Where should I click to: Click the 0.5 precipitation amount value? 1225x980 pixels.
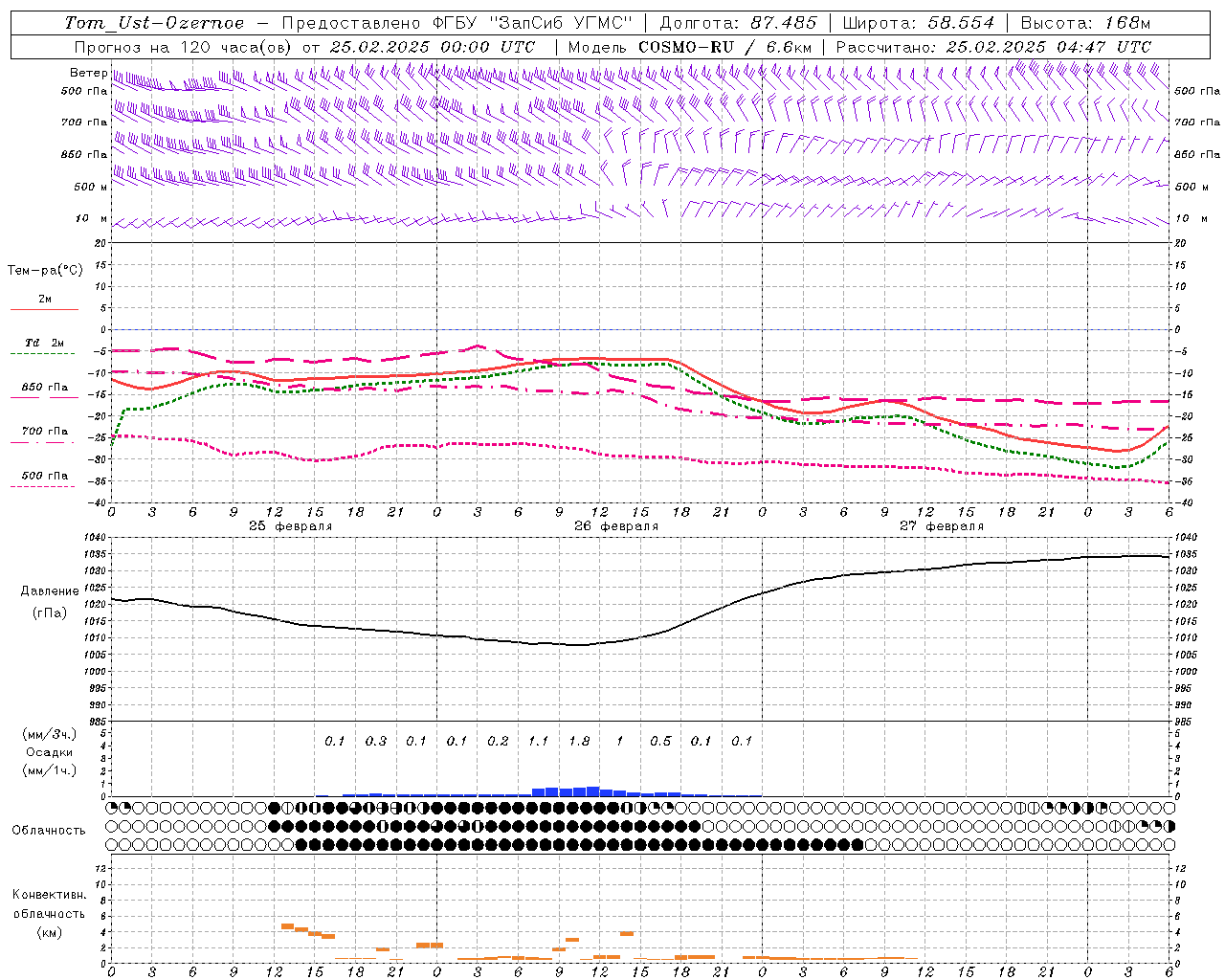pos(660,741)
